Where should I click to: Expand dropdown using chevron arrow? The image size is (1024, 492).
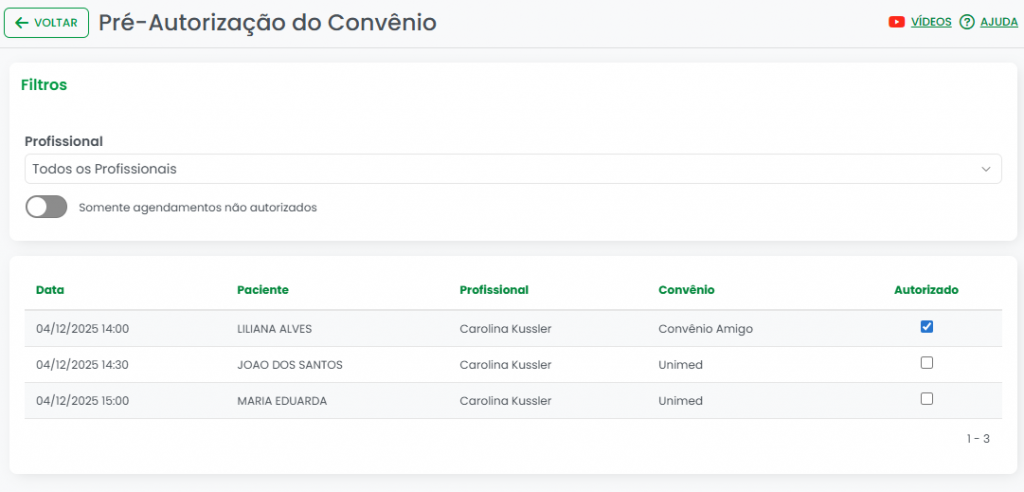pos(986,169)
